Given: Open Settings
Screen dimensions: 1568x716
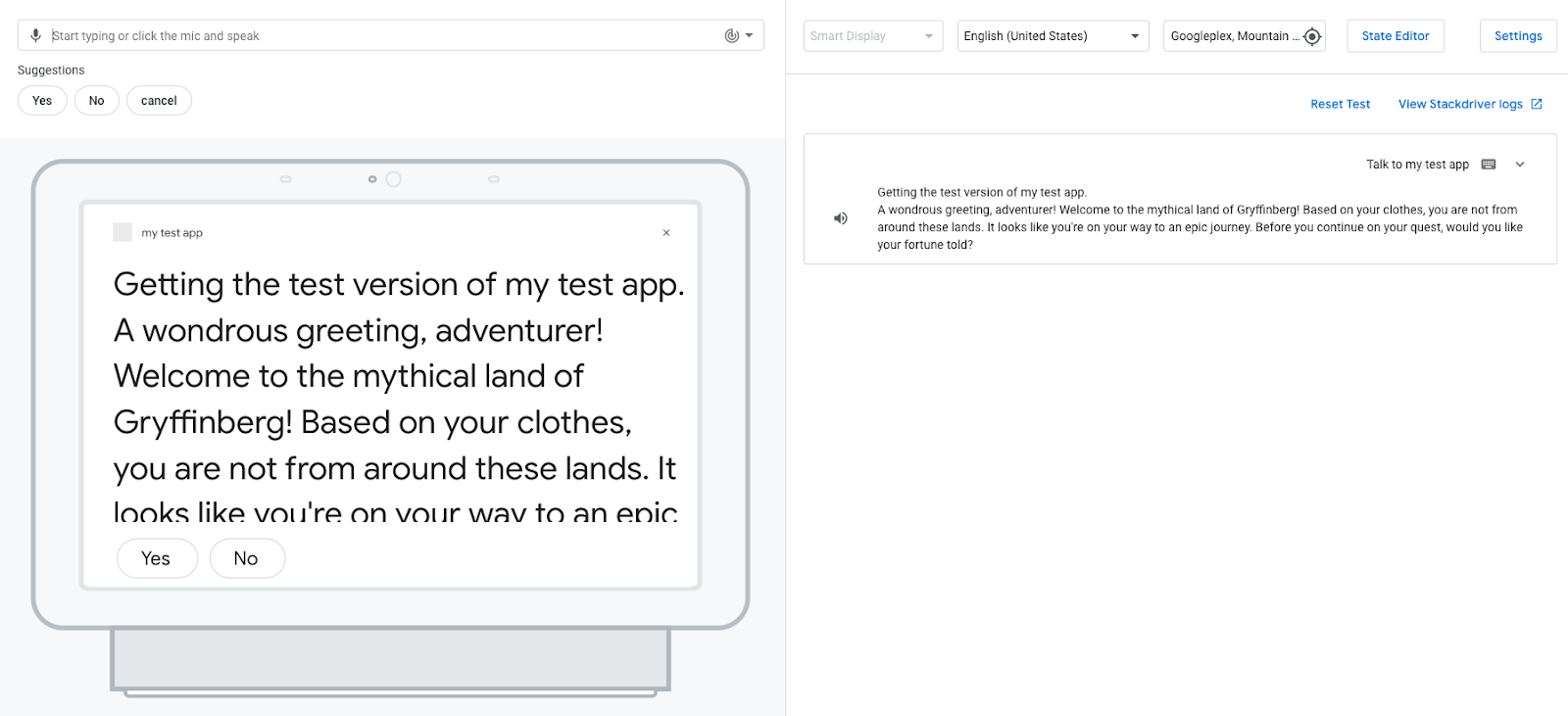Looking at the screenshot, I should point(1517,36).
